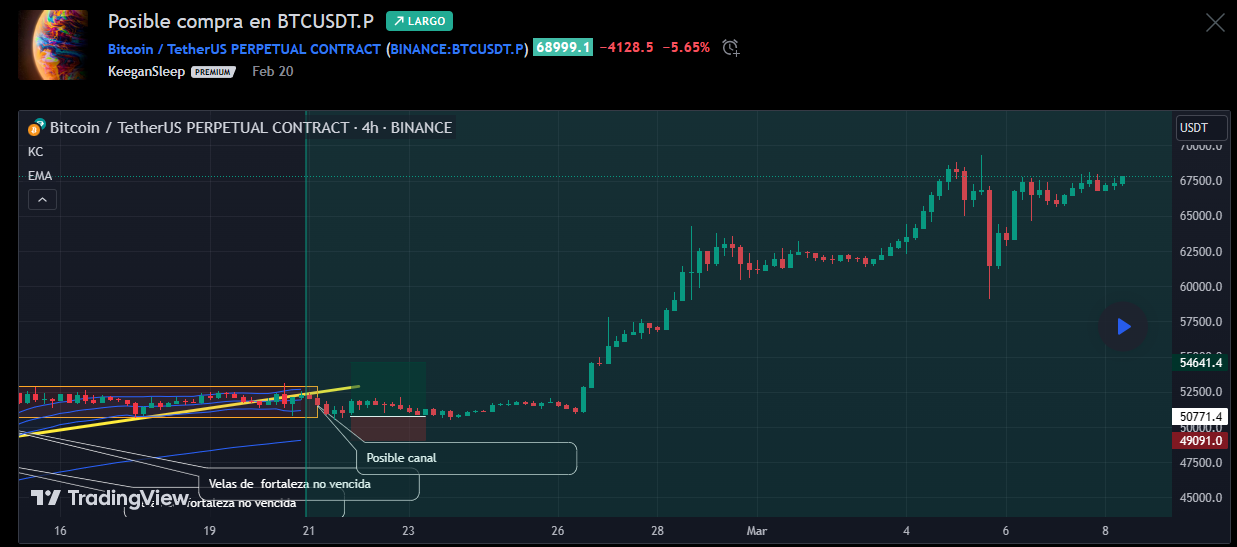This screenshot has height=547, width=1237.
Task: Click the 47500.0 price axis label
Action: (x=1201, y=463)
